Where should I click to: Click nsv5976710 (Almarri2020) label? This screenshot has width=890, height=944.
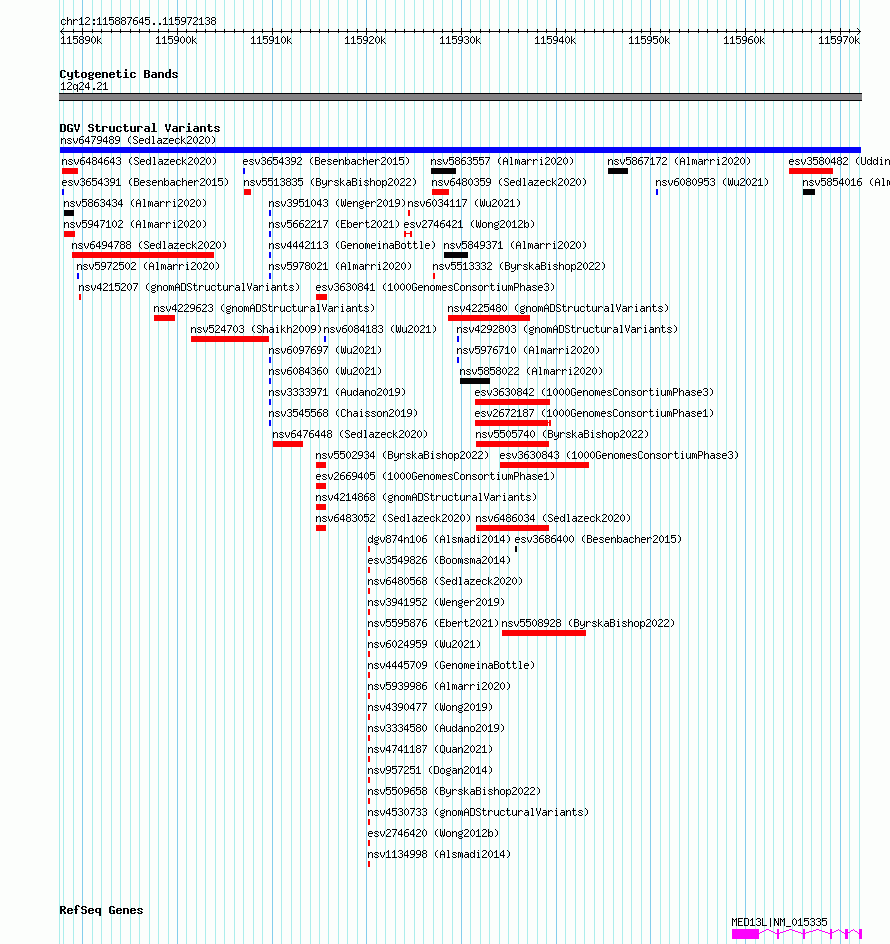[x=528, y=351]
